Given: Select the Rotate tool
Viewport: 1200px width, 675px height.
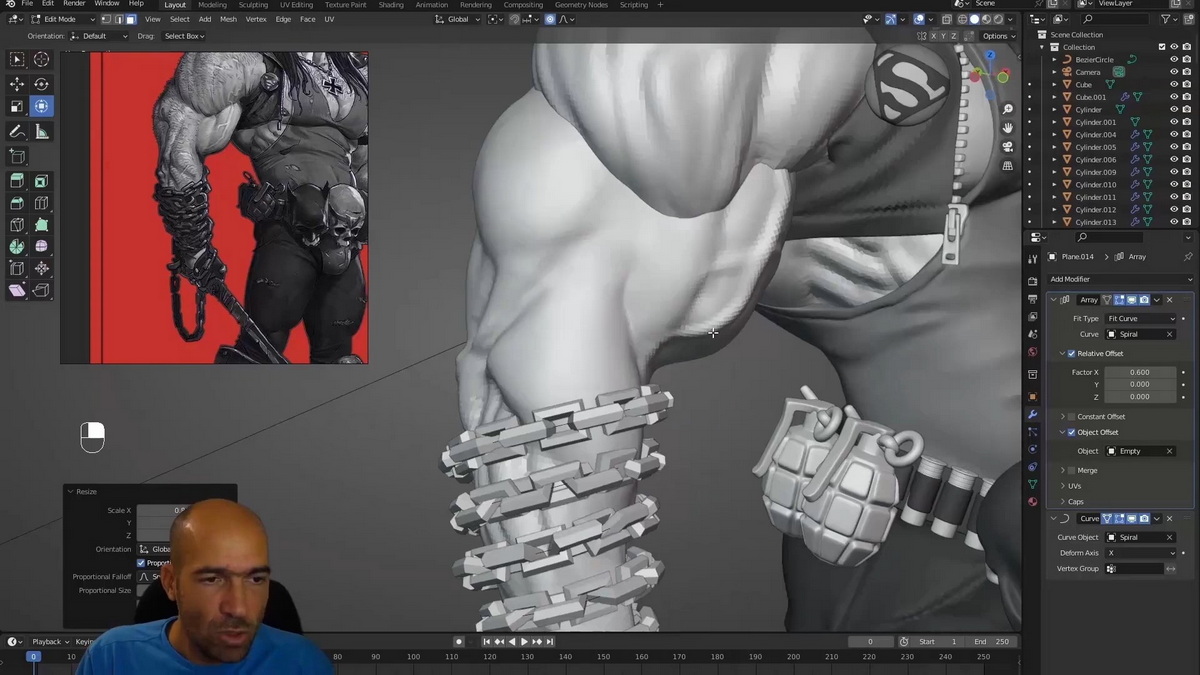Looking at the screenshot, I should tap(41, 84).
